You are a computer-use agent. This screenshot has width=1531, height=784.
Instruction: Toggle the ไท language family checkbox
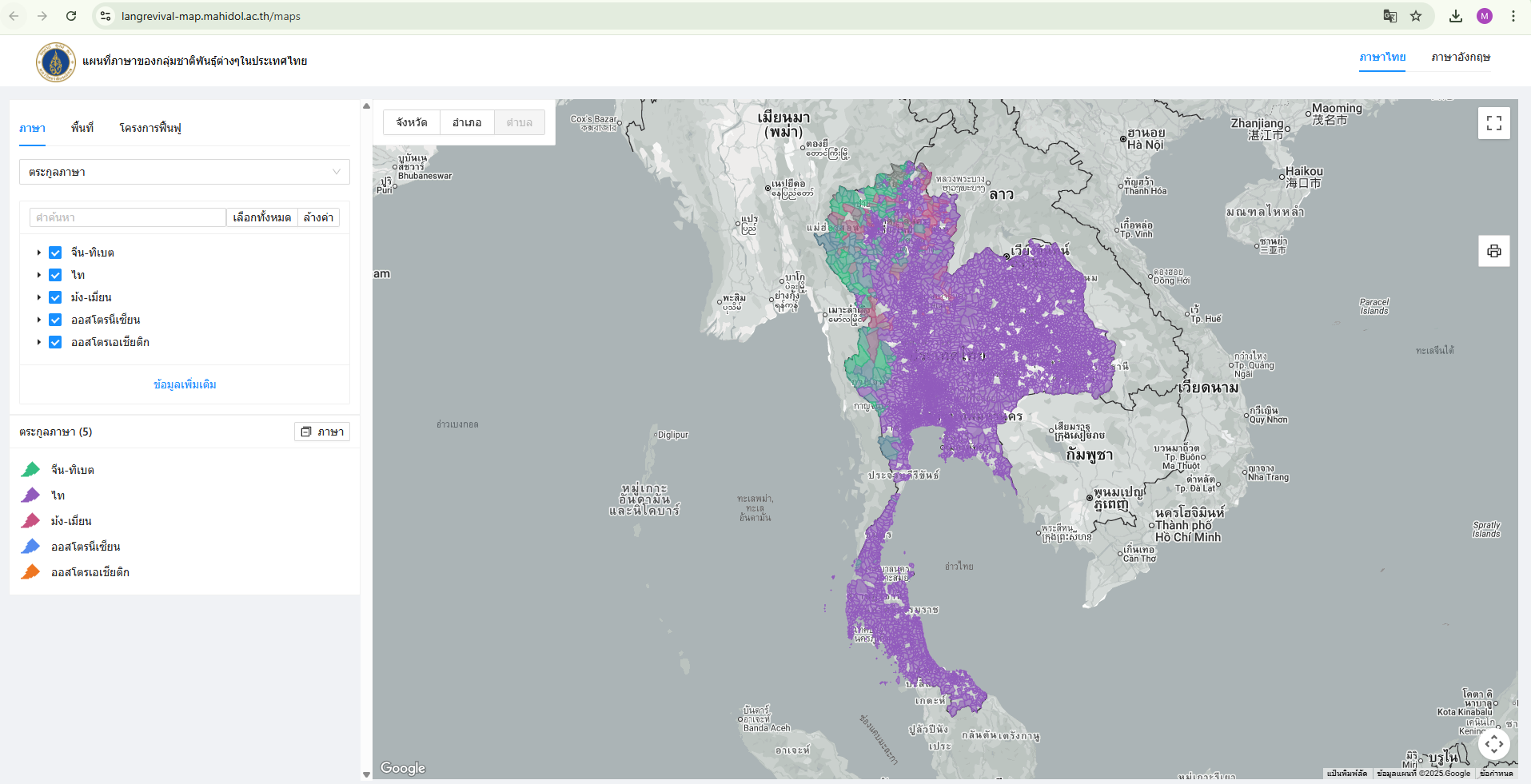click(55, 275)
